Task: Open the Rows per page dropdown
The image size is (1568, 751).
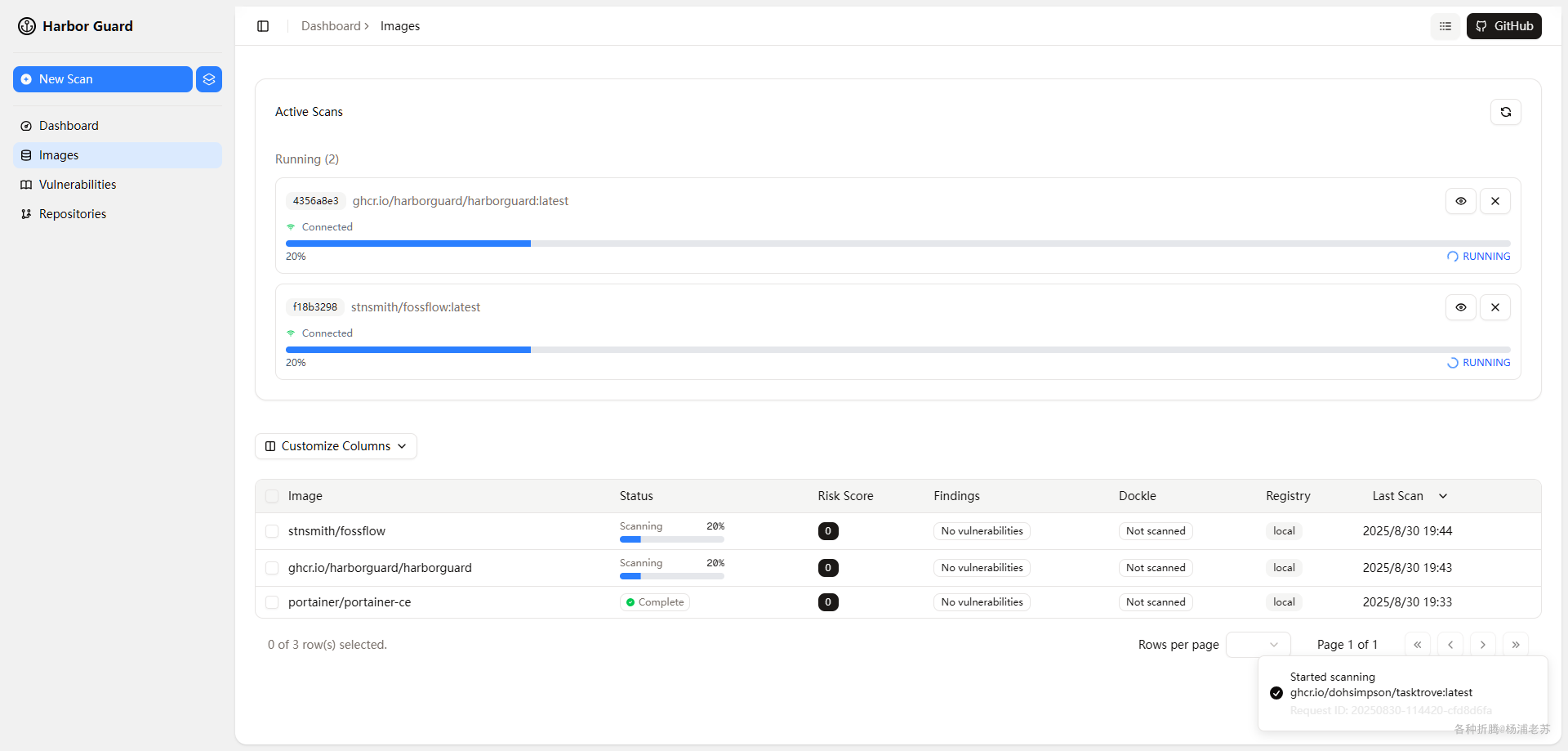Action: (x=1258, y=645)
